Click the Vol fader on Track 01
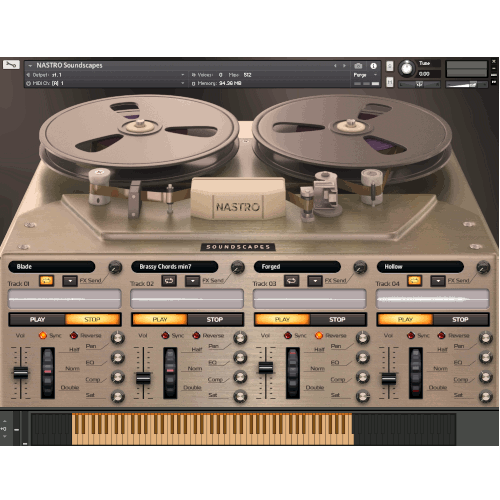This screenshot has width=500, height=500. 21,372
